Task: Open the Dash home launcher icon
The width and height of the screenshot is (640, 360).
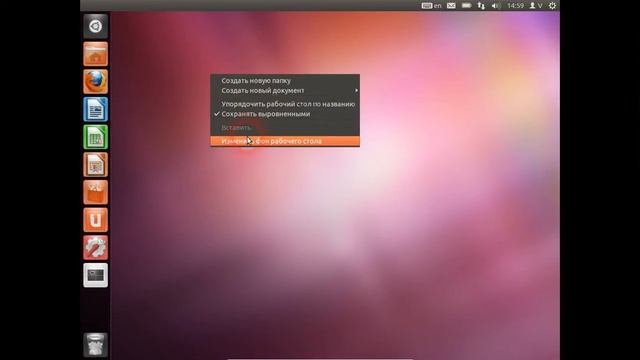Action: [x=96, y=26]
